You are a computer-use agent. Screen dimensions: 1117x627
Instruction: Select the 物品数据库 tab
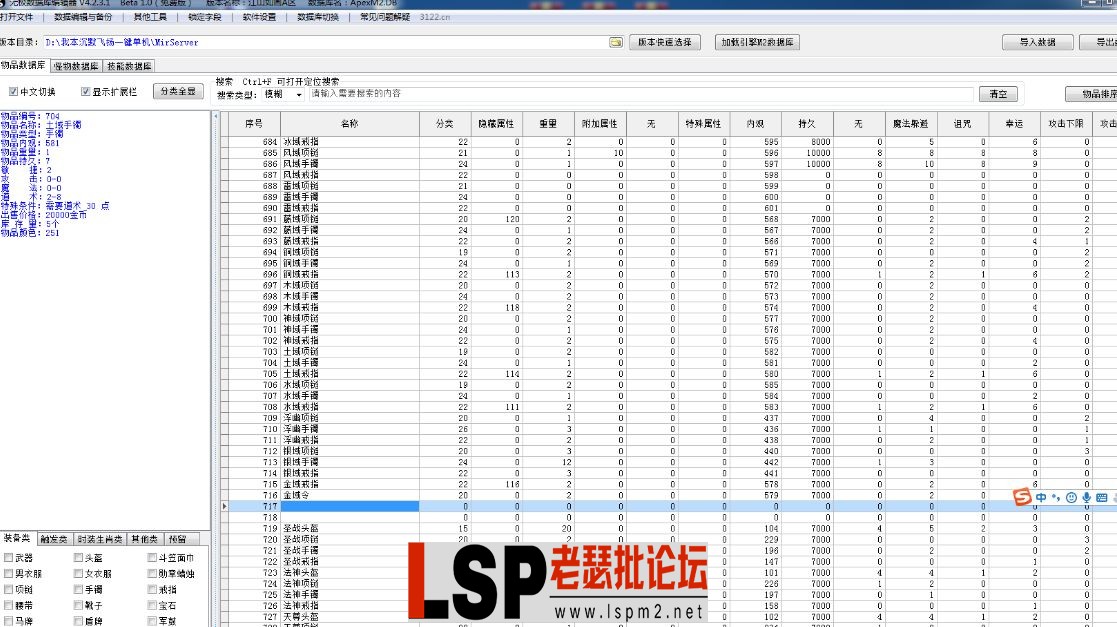coord(24,65)
